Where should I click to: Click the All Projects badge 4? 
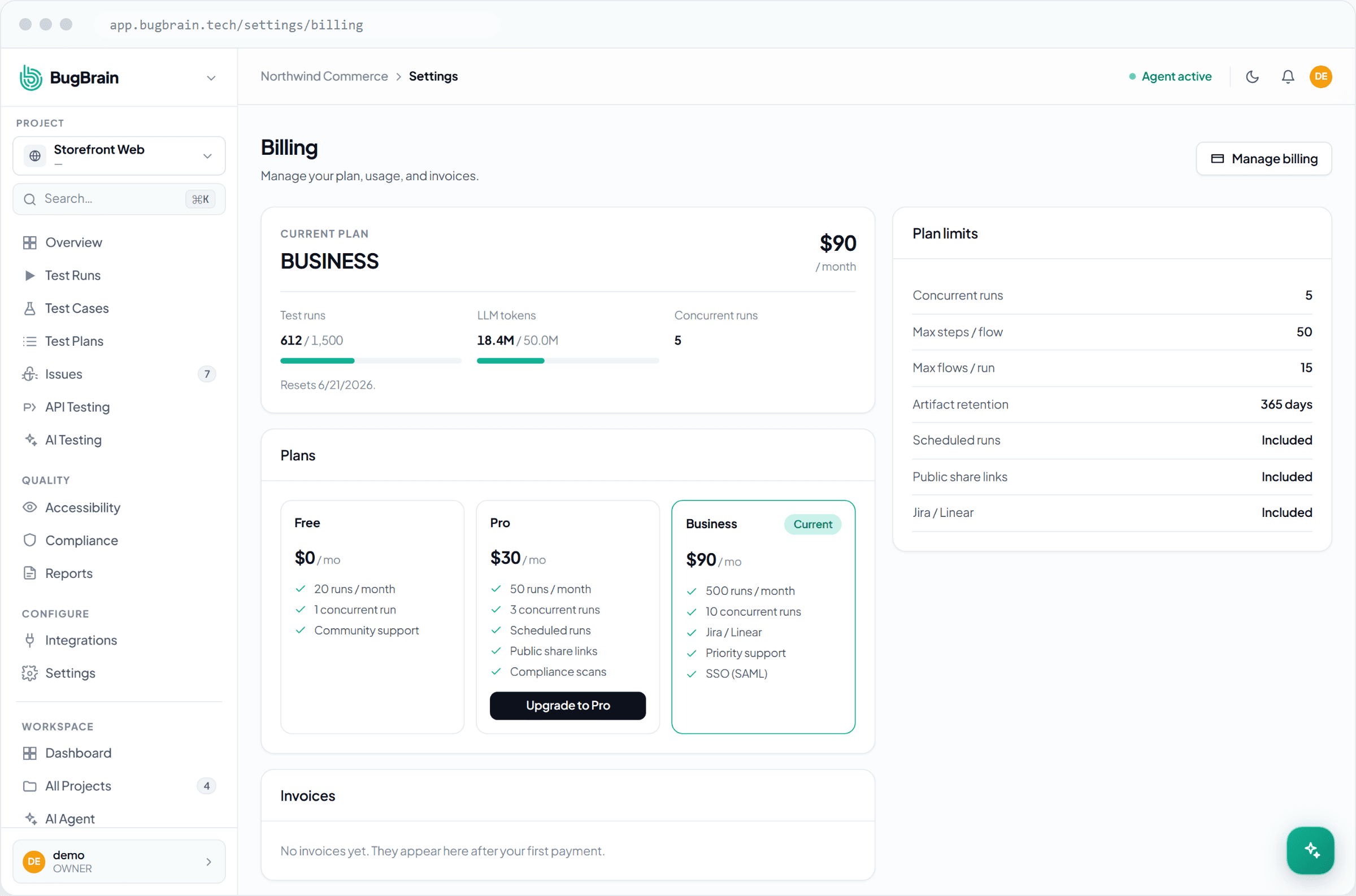coord(207,786)
